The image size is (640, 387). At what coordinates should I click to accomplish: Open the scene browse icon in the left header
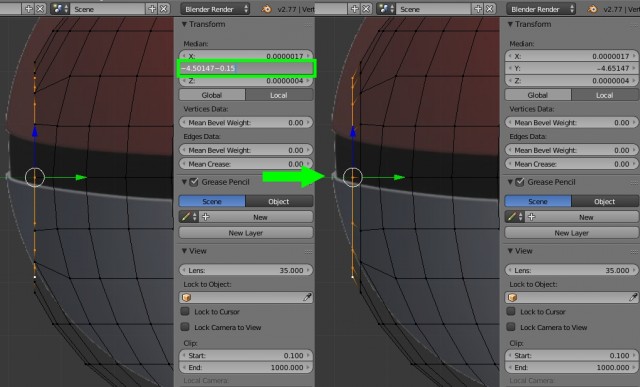[60, 9]
